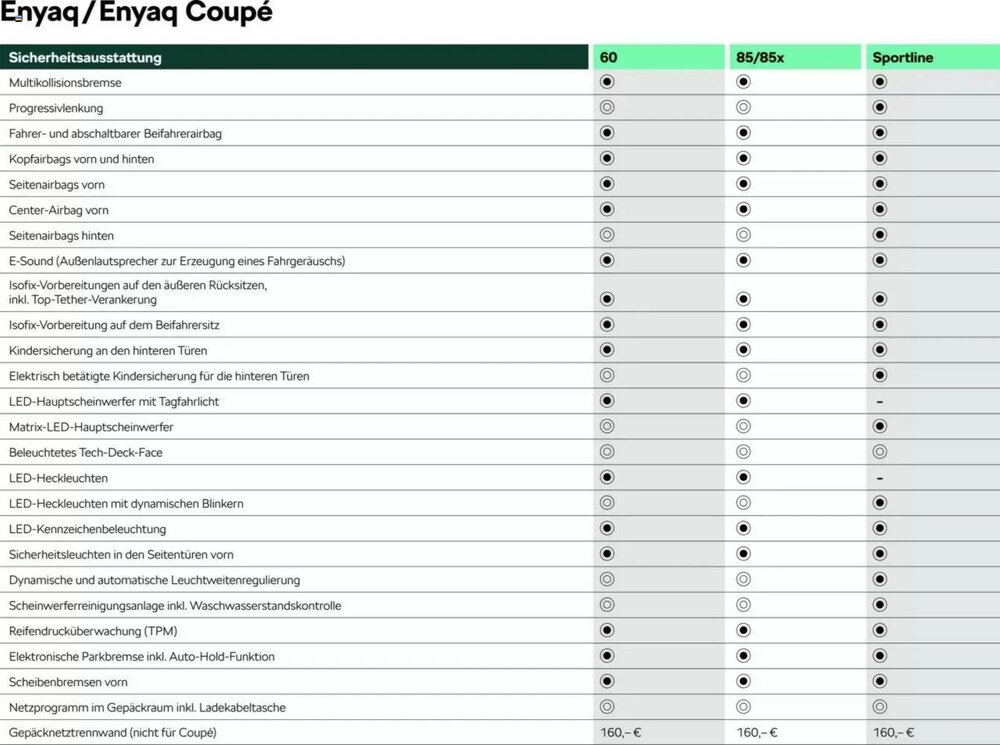Click the Enyaq / Enyaq Coupé title
The image size is (1000, 745).
pyautogui.click(x=136, y=13)
